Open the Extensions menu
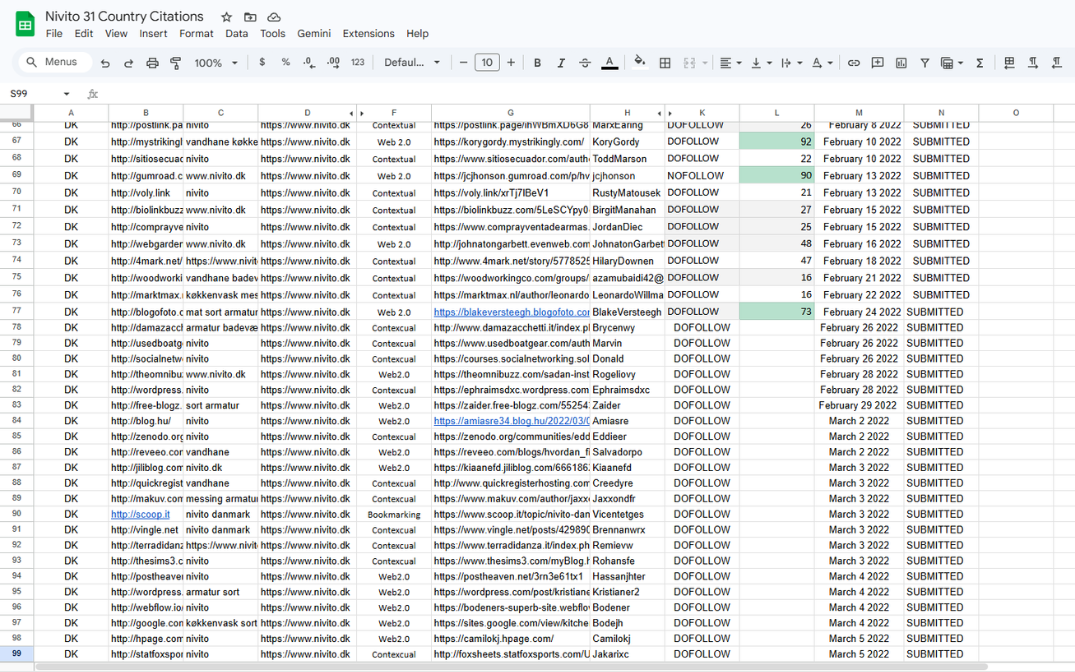This screenshot has width=1075, height=672. [x=368, y=33]
